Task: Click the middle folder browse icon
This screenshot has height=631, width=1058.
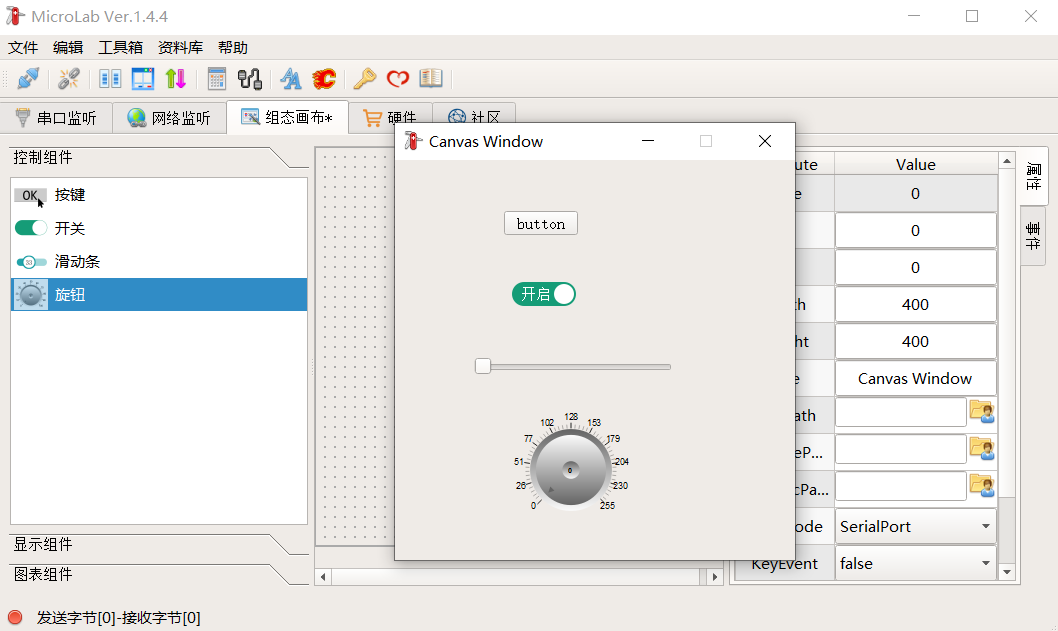Action: [982, 448]
